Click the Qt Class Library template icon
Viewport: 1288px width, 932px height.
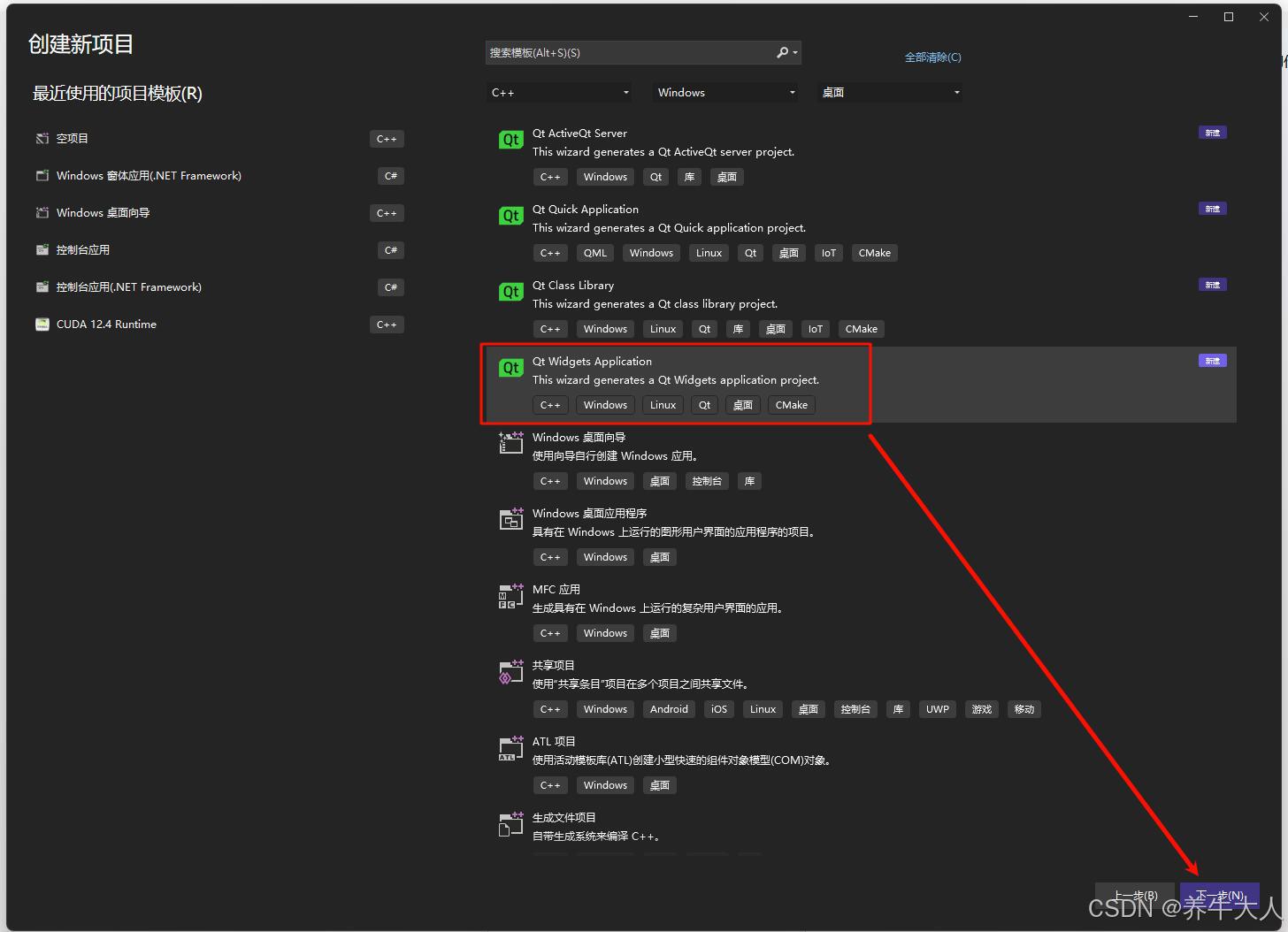(x=511, y=292)
